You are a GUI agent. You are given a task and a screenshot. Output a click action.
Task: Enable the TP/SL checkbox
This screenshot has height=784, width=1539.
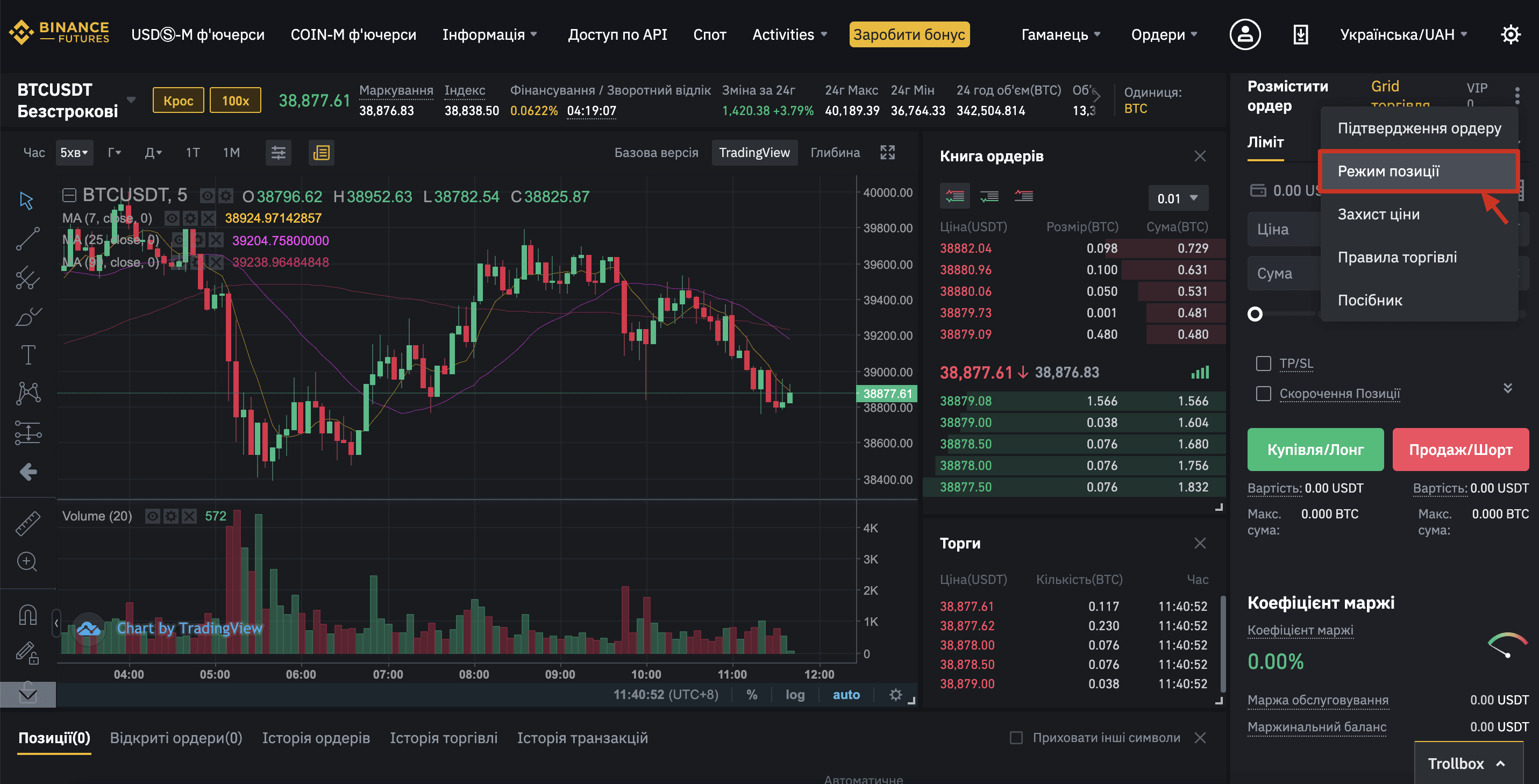point(1263,364)
